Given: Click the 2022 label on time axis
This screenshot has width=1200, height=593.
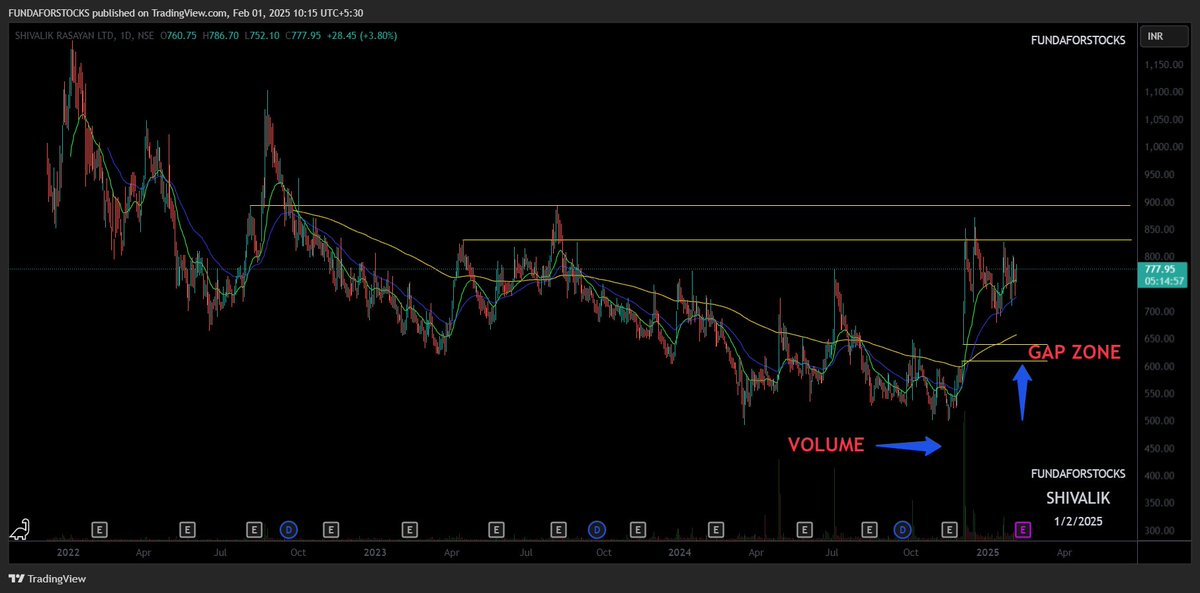Looking at the screenshot, I should 68,551.
